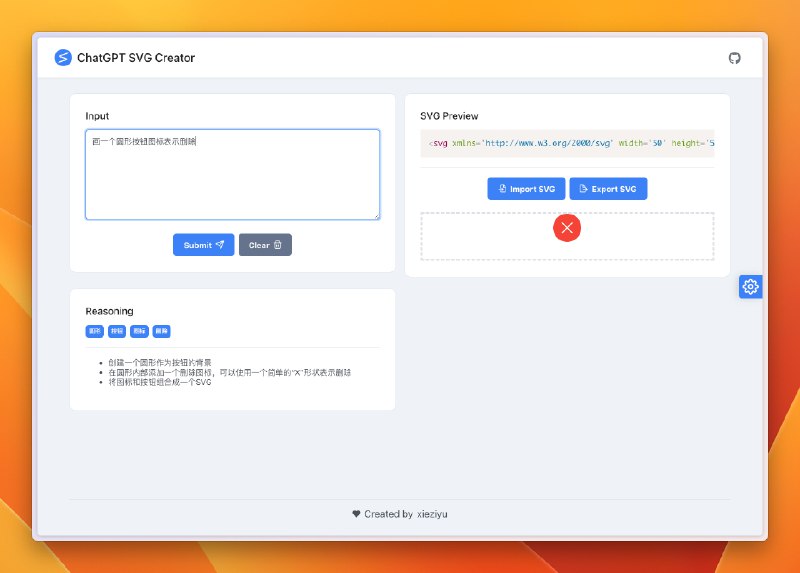Click reasoning line '创建一个圆形作为按钮的背景'
The width and height of the screenshot is (800, 573).
pyautogui.click(x=160, y=362)
